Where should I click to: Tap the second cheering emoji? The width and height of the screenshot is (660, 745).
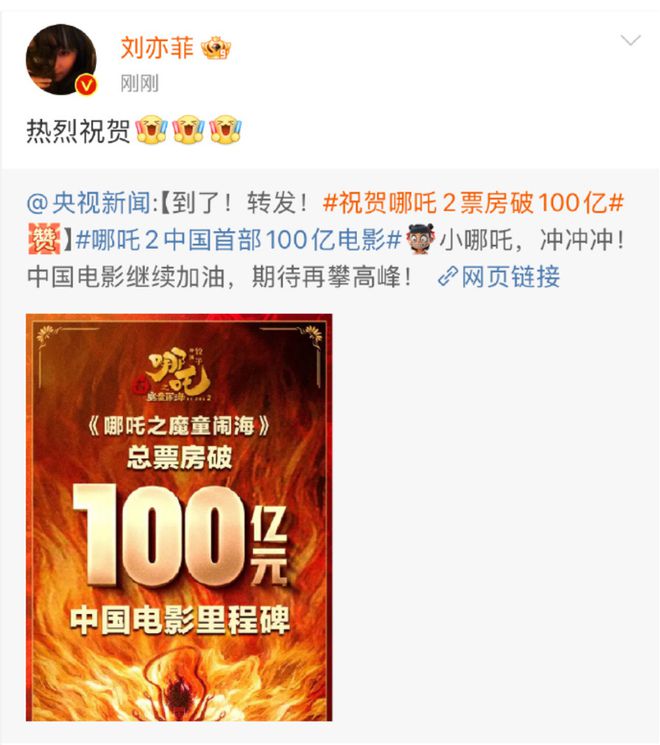pos(189,129)
